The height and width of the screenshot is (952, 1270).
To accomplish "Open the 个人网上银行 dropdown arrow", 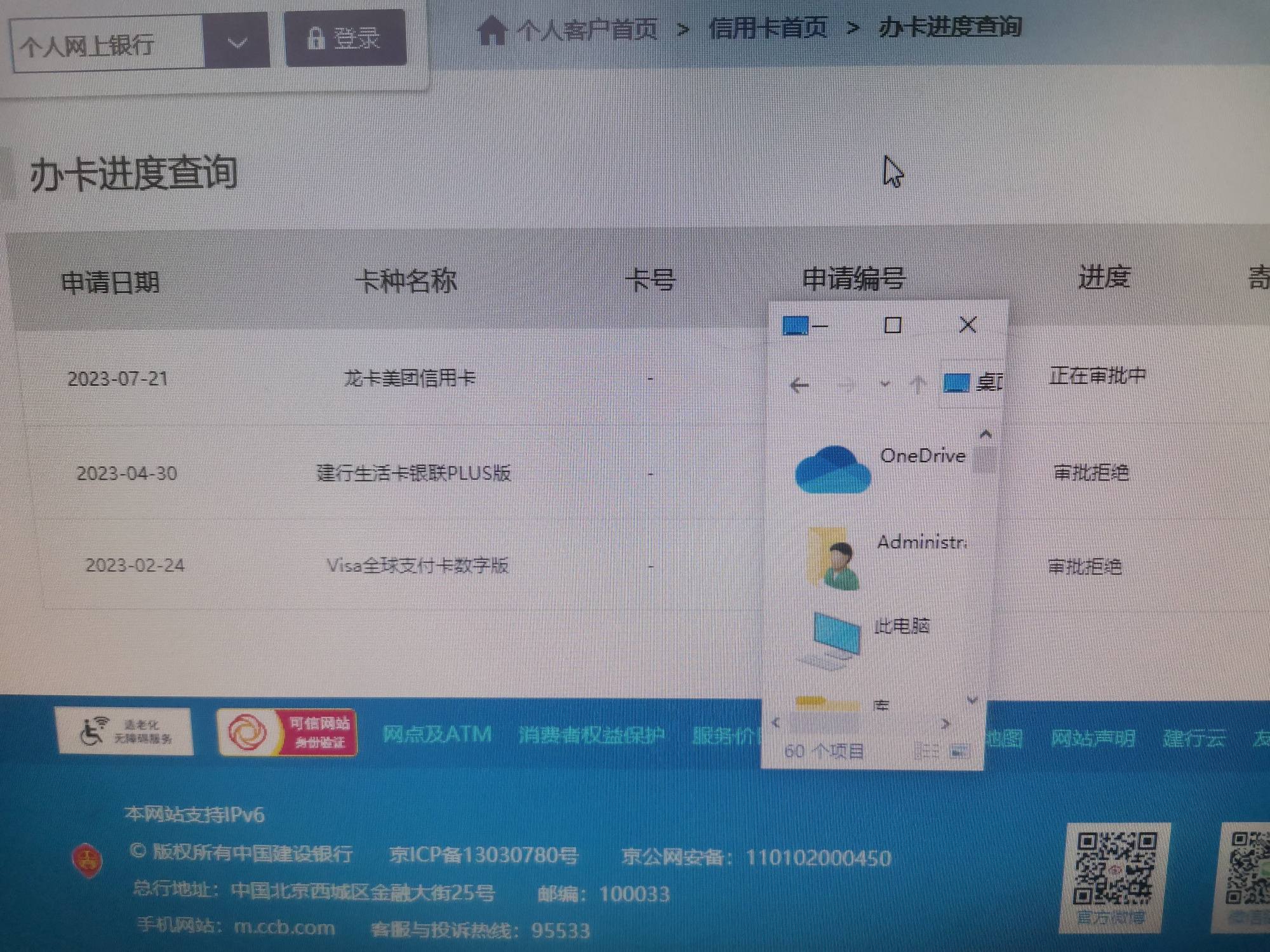I will [237, 42].
